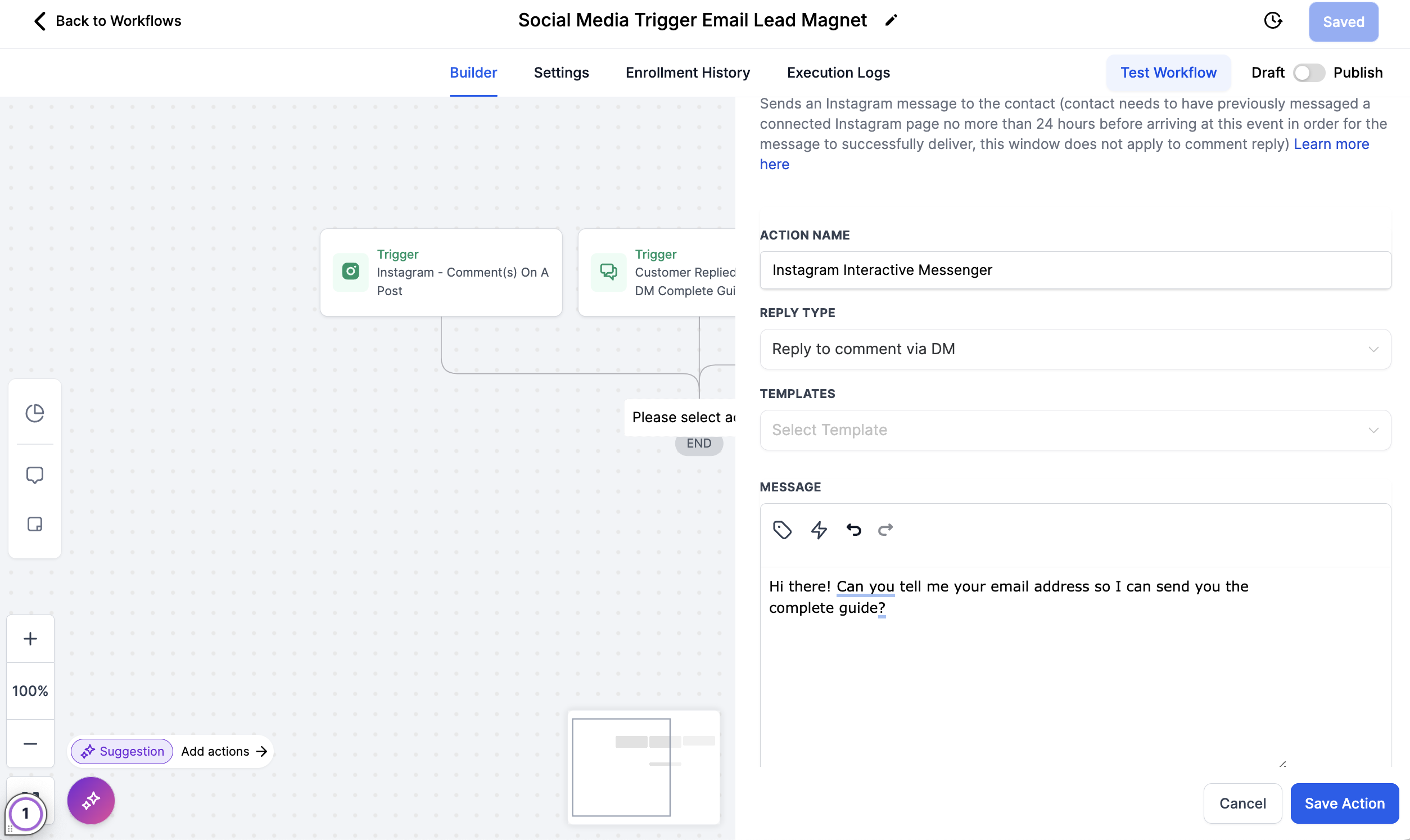Open the sticky note sidebar icon
Viewport: 1410px width, 840px height.
tap(34, 524)
